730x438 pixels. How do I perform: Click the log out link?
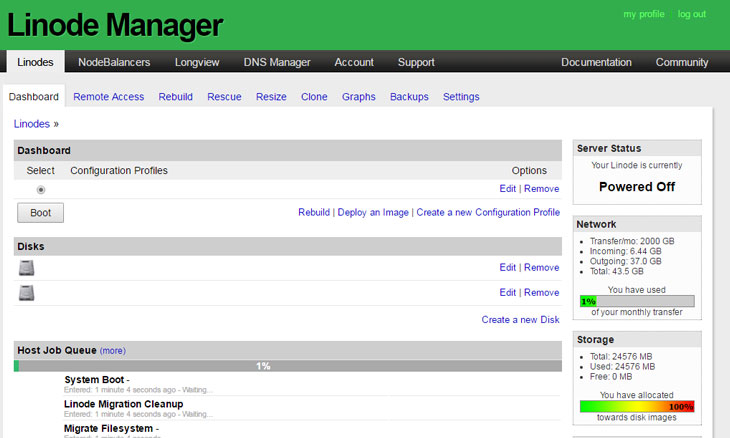point(692,14)
